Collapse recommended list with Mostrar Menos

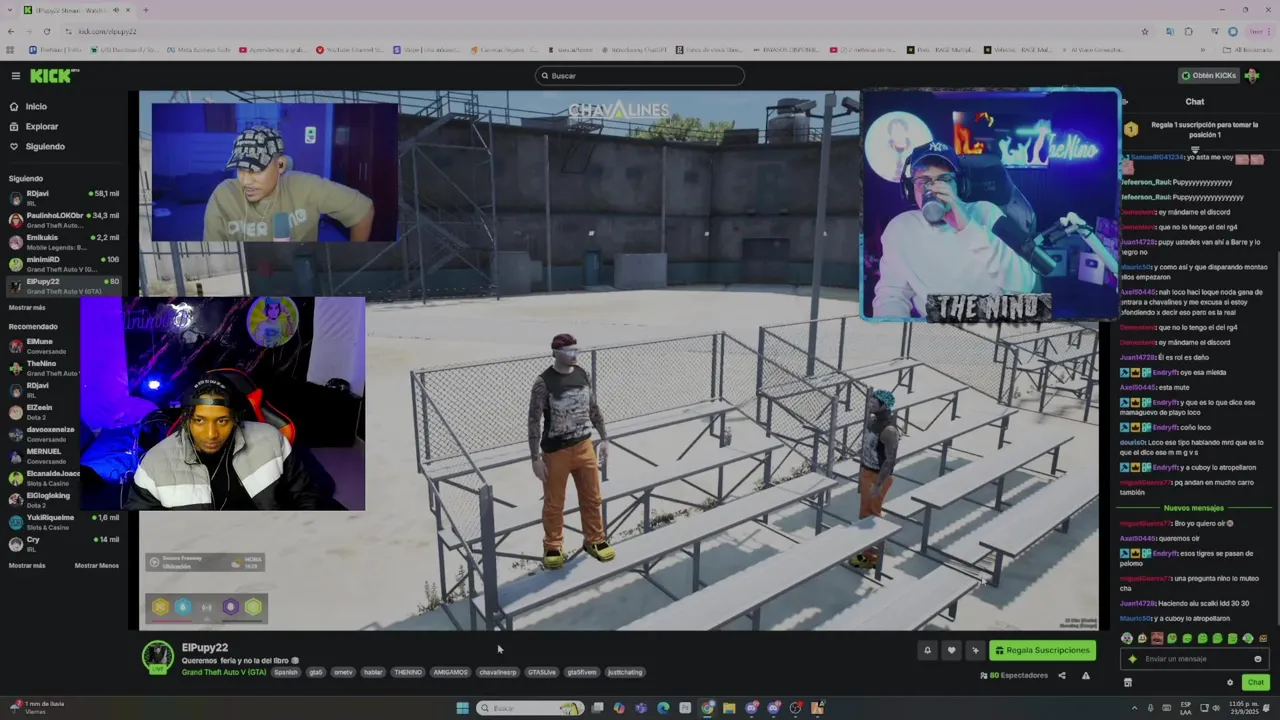(x=97, y=565)
